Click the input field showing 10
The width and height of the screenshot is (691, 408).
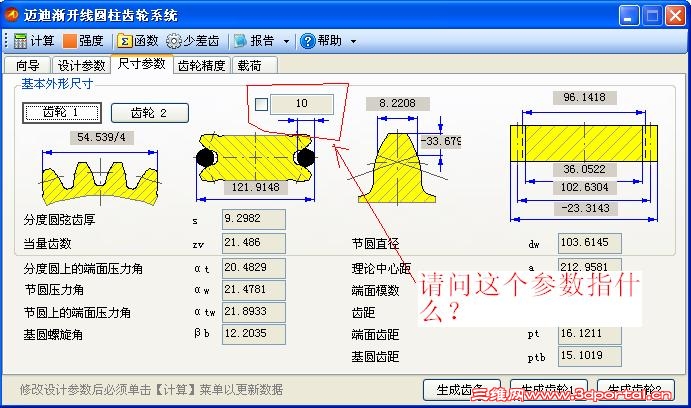click(302, 104)
